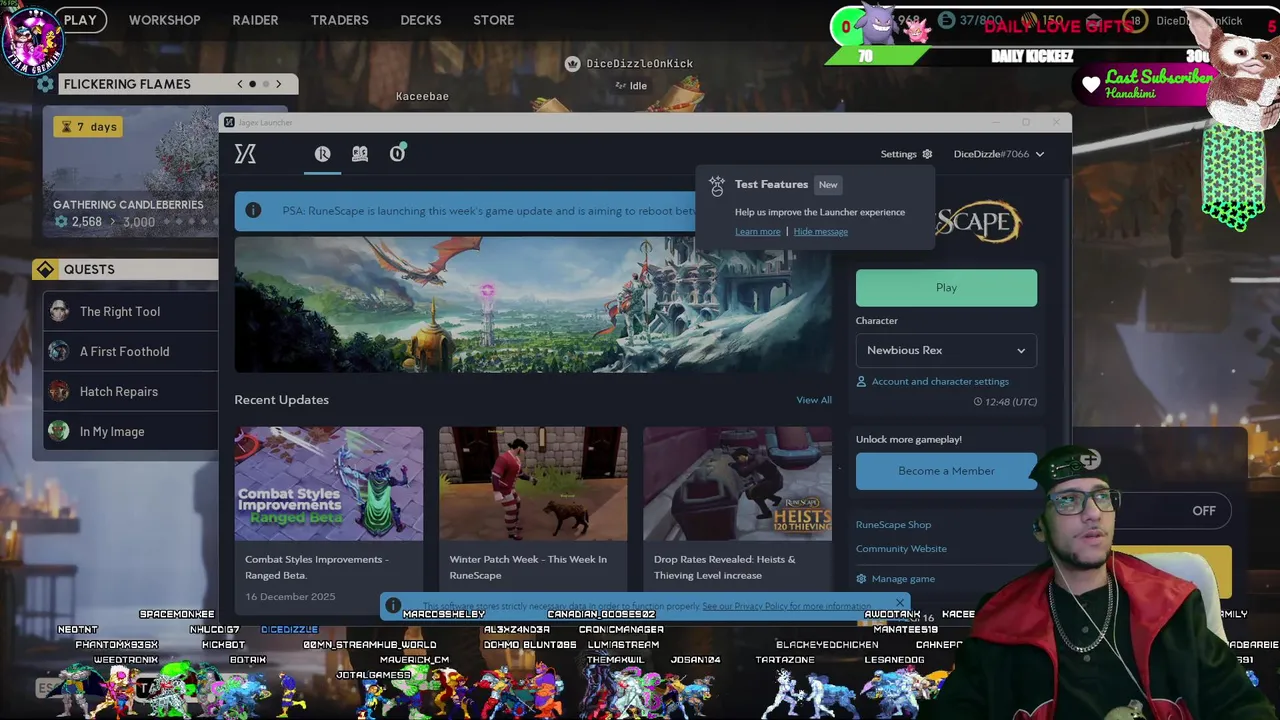Screen dimensions: 1280x720
Task: Click the PSA info circle icon
Action: click(253, 210)
